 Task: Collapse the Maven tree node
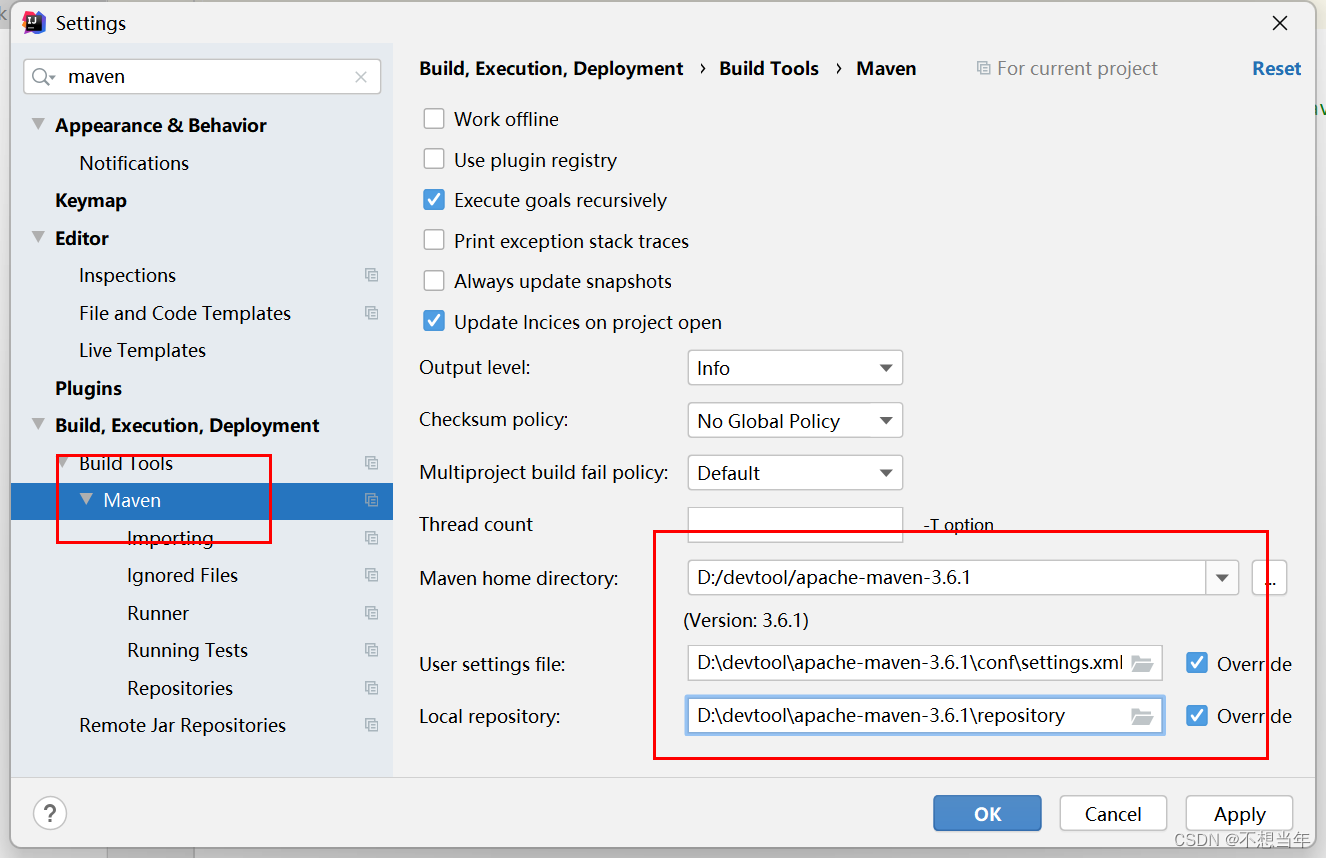pos(87,499)
